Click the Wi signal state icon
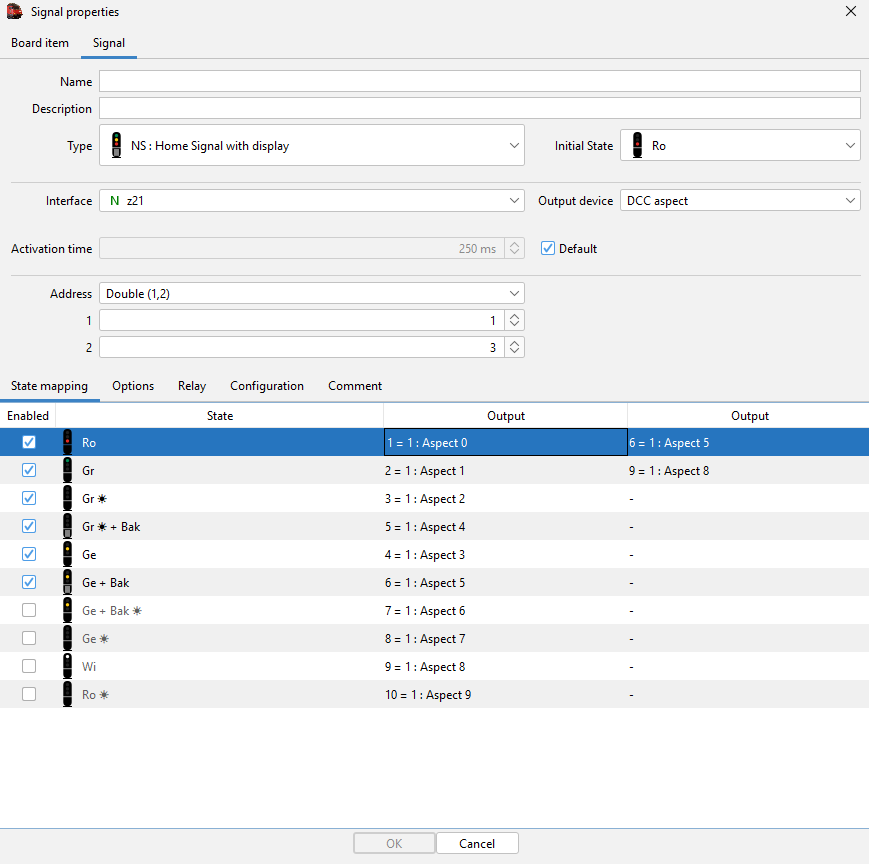869x864 pixels. click(x=67, y=666)
